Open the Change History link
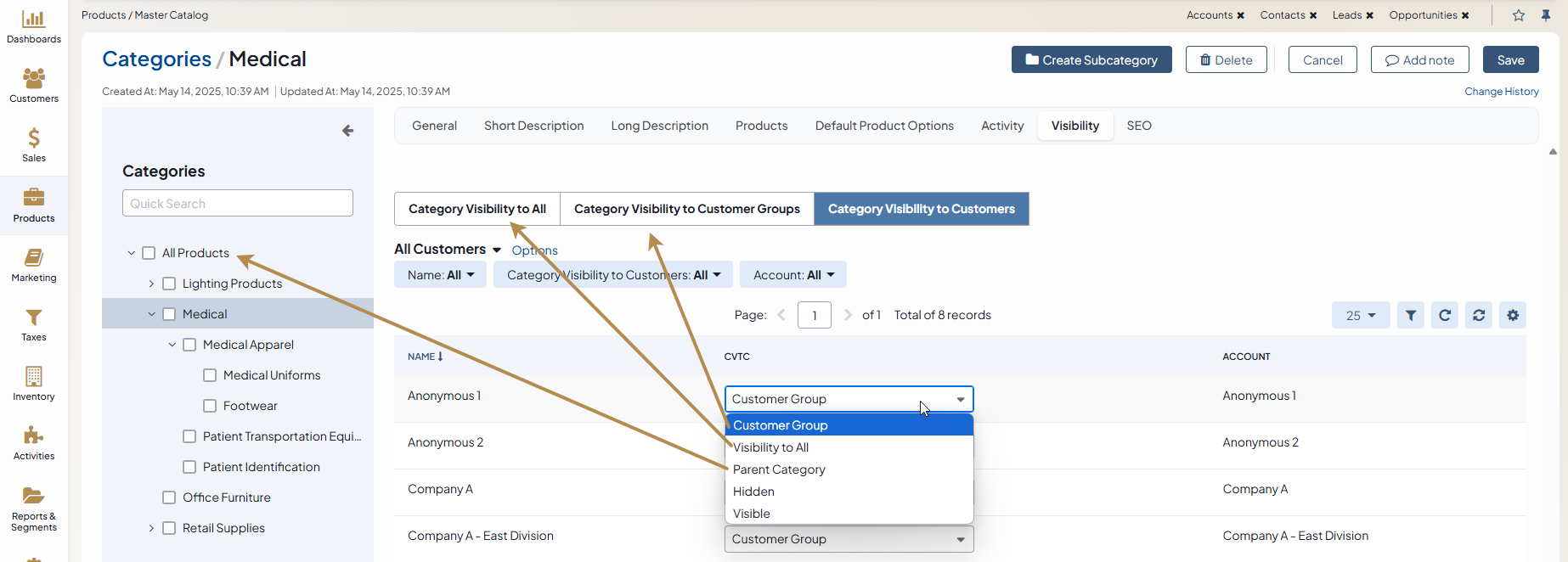Screen dimensions: 1568x562 coord(1501,92)
